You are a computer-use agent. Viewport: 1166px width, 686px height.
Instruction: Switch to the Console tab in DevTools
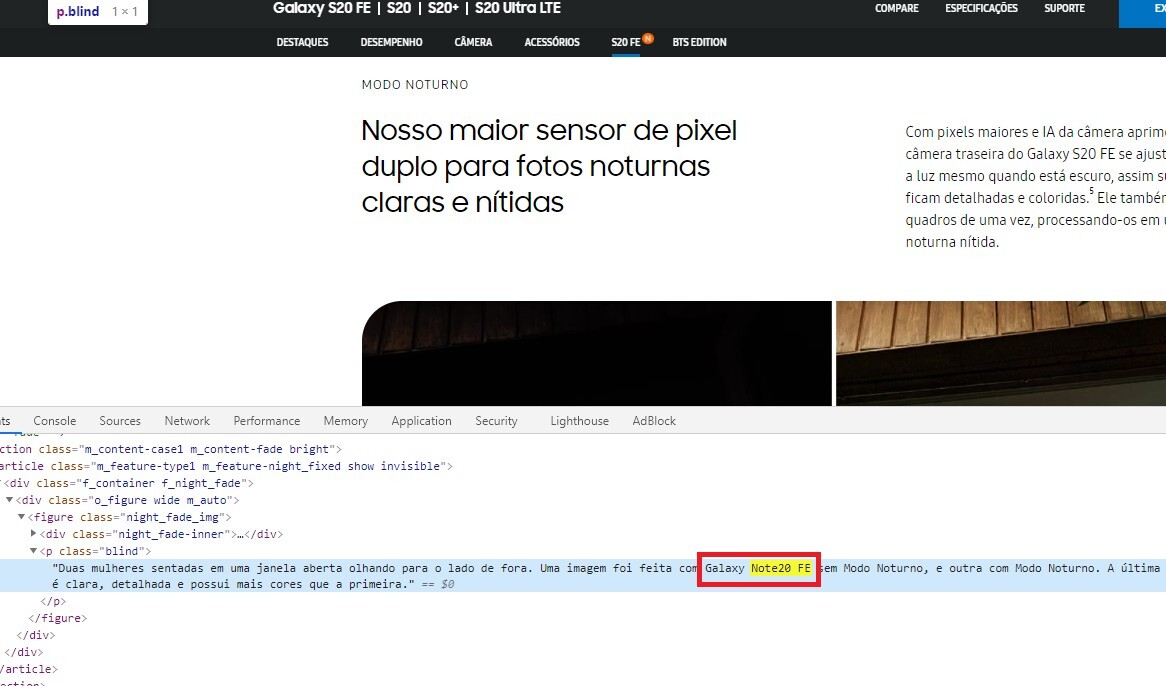point(54,421)
